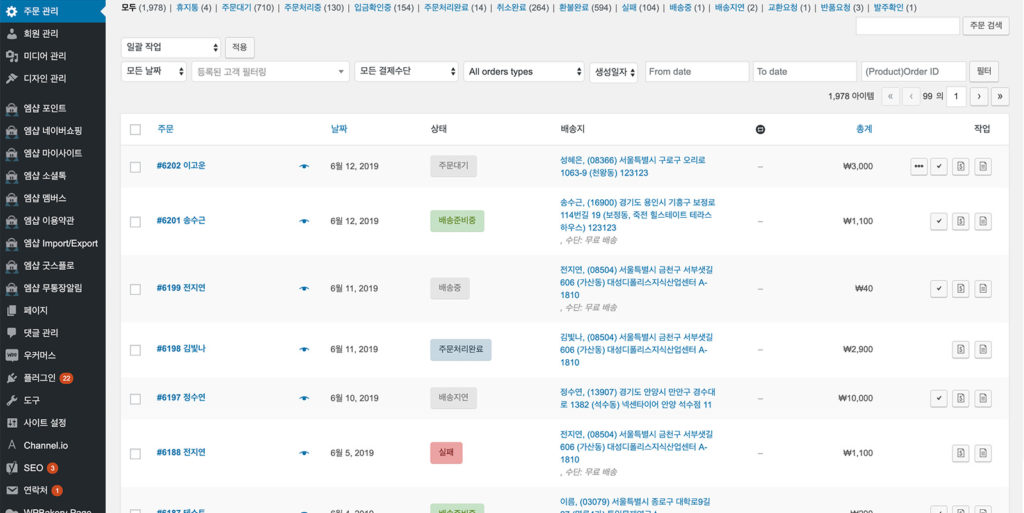
Task: Jump to the last page of orders
Action: [x=1000, y=96]
